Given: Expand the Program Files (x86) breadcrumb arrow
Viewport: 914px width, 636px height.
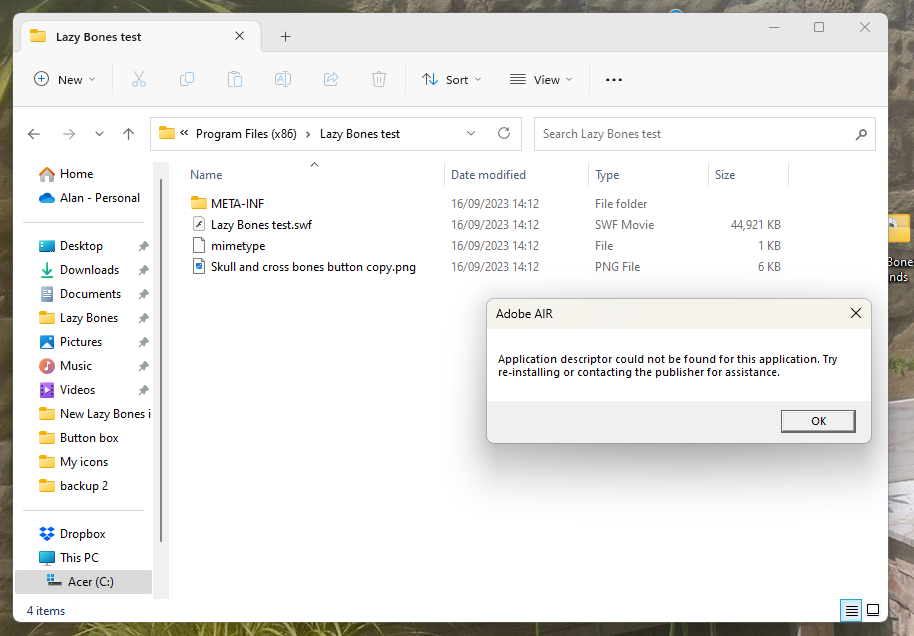Looking at the screenshot, I should [x=308, y=134].
